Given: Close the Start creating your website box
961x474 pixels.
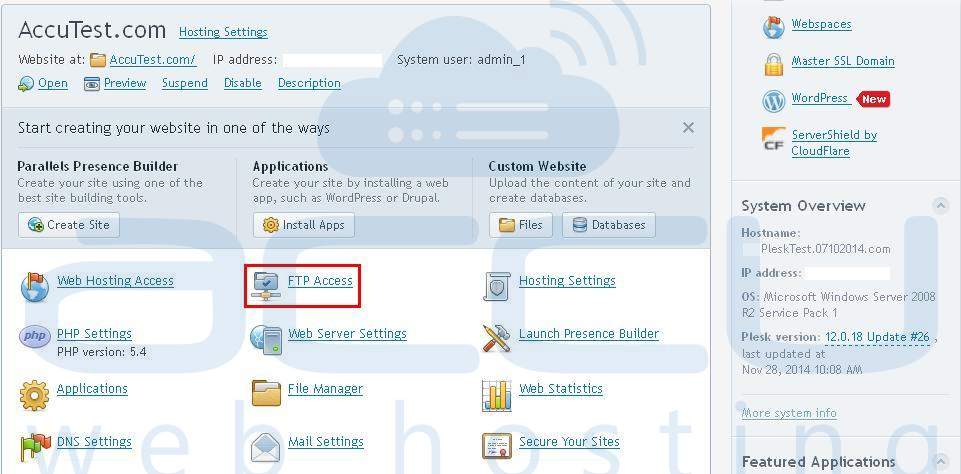Looking at the screenshot, I should pos(688,128).
